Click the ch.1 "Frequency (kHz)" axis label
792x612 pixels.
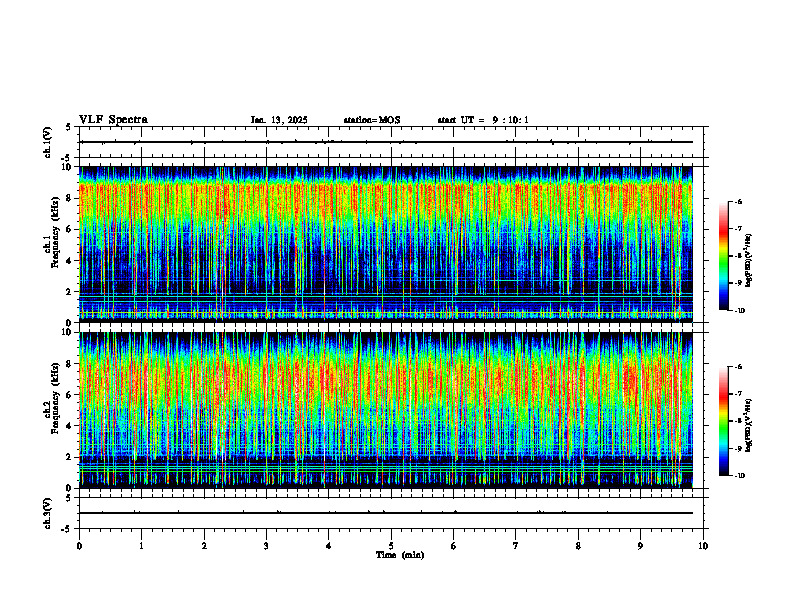point(55,232)
